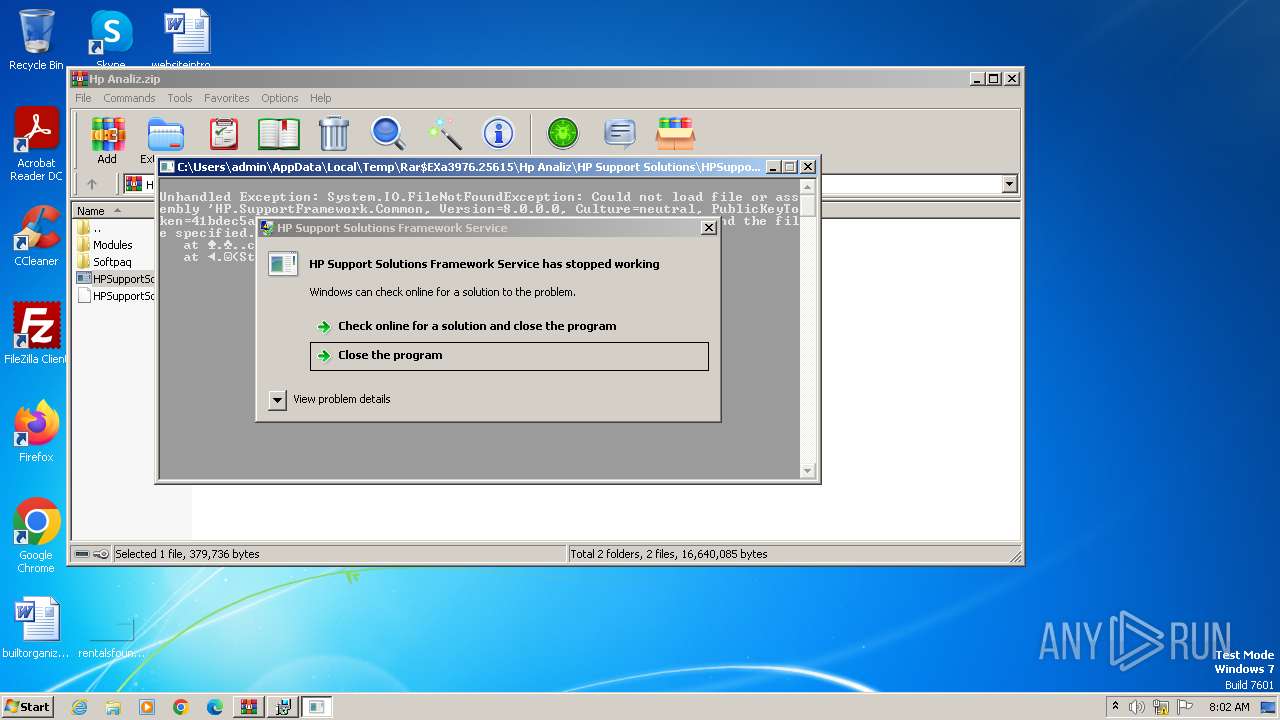Open Windows Explorer from the taskbar
Screen dimensions: 1280x720
113,707
